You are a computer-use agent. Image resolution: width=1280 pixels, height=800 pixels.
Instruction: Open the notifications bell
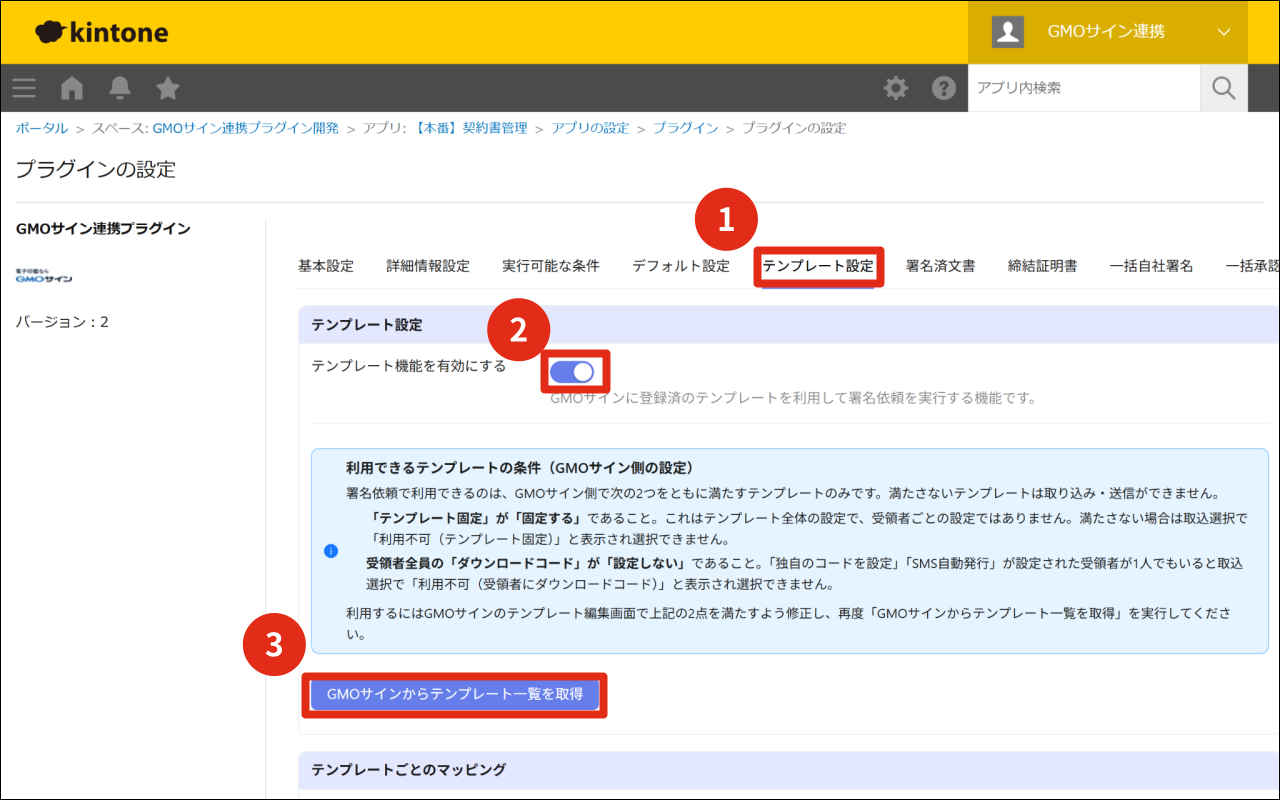[120, 88]
